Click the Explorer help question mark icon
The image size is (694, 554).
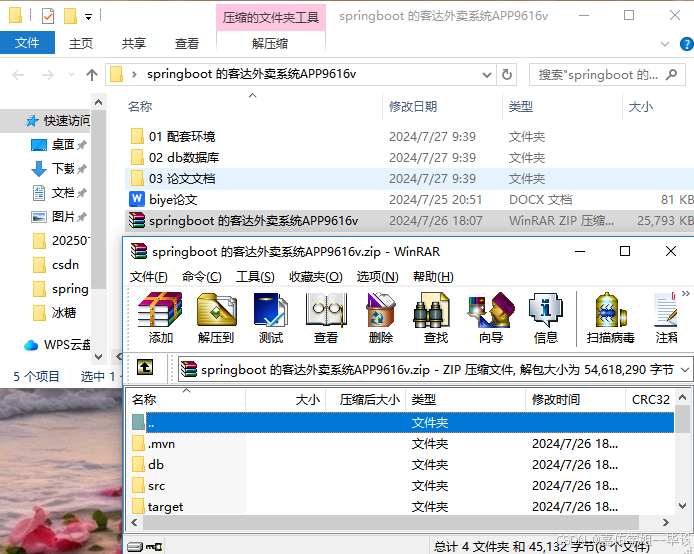(686, 44)
